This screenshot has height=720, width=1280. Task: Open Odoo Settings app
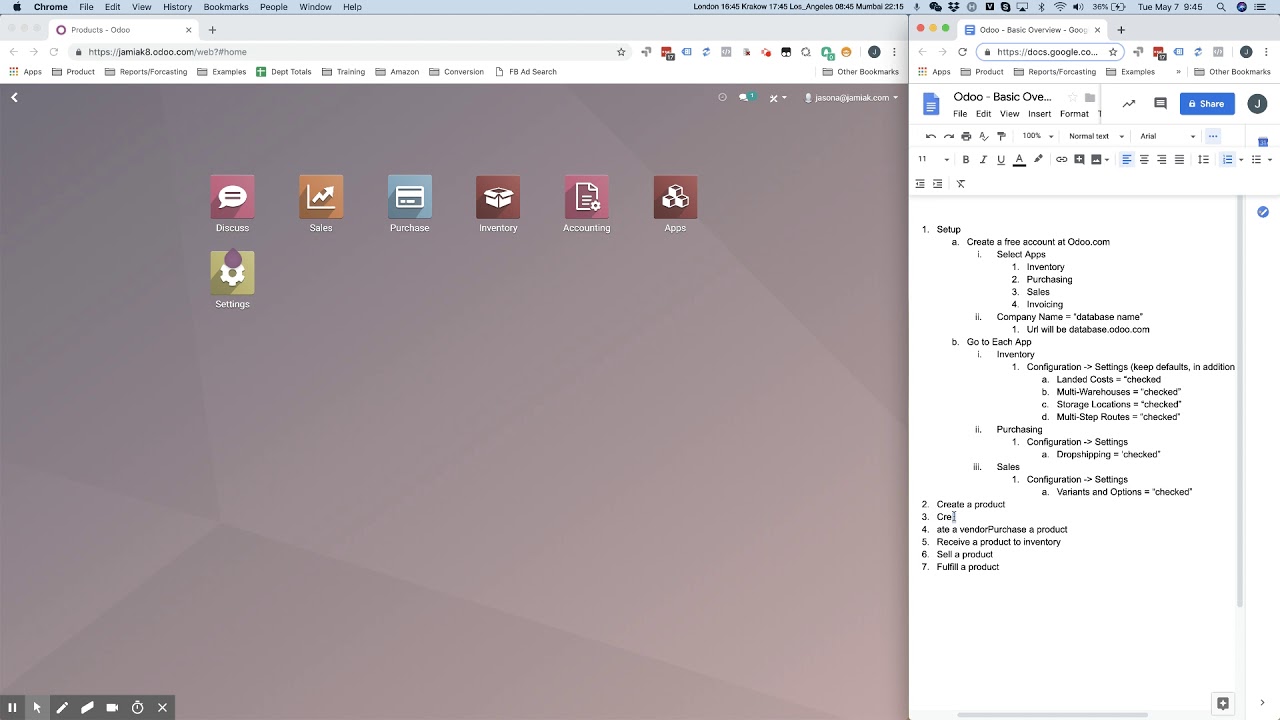232,273
